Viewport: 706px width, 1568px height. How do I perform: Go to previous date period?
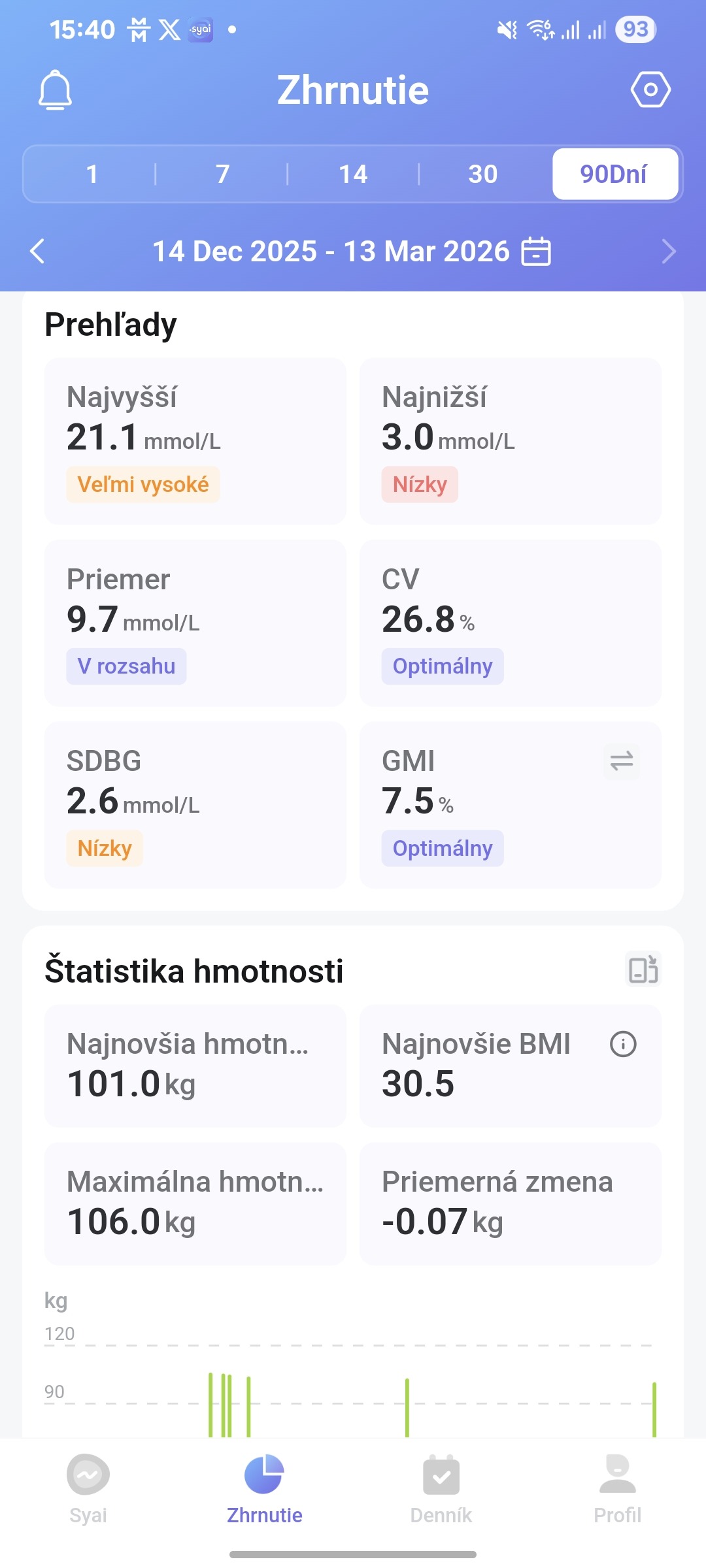pyautogui.click(x=38, y=252)
